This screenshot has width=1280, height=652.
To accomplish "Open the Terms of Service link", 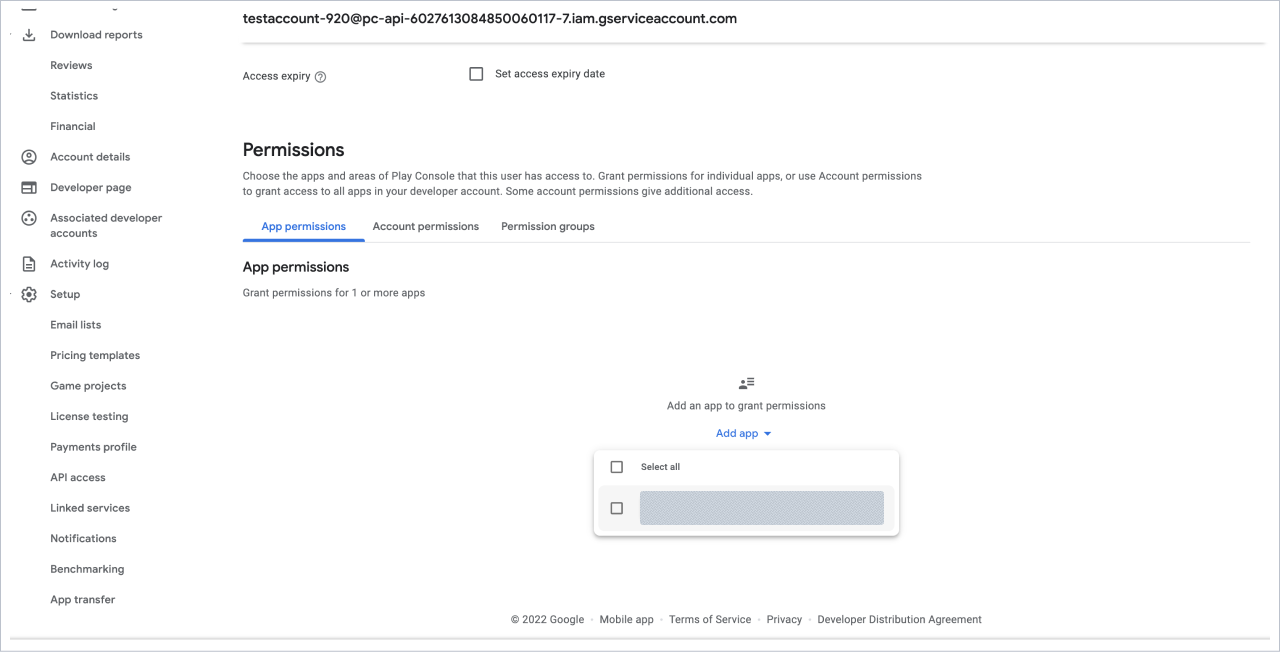I will 710,620.
